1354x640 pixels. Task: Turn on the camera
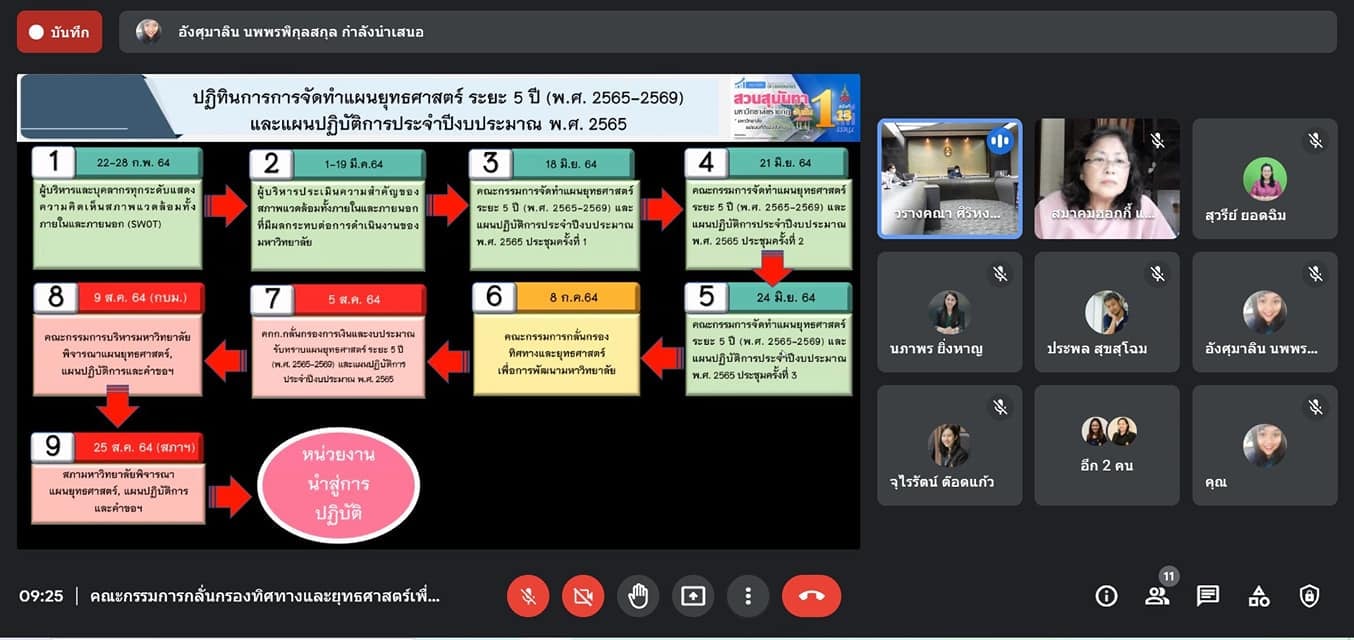point(583,596)
